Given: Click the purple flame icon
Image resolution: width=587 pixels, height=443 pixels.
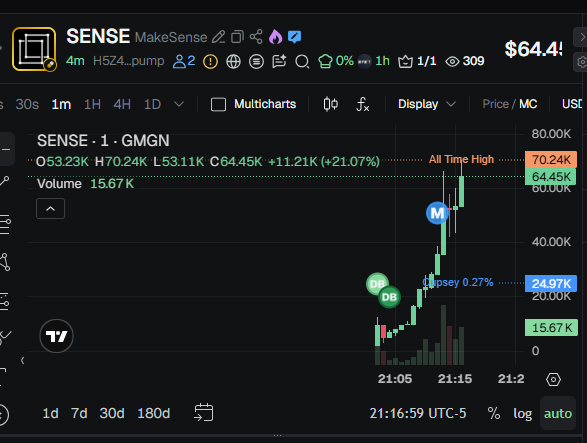Looking at the screenshot, I should (x=276, y=37).
